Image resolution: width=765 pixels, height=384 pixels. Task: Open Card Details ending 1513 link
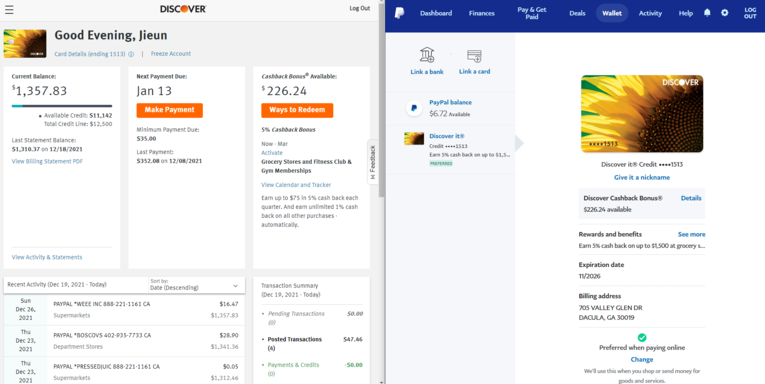(x=90, y=54)
